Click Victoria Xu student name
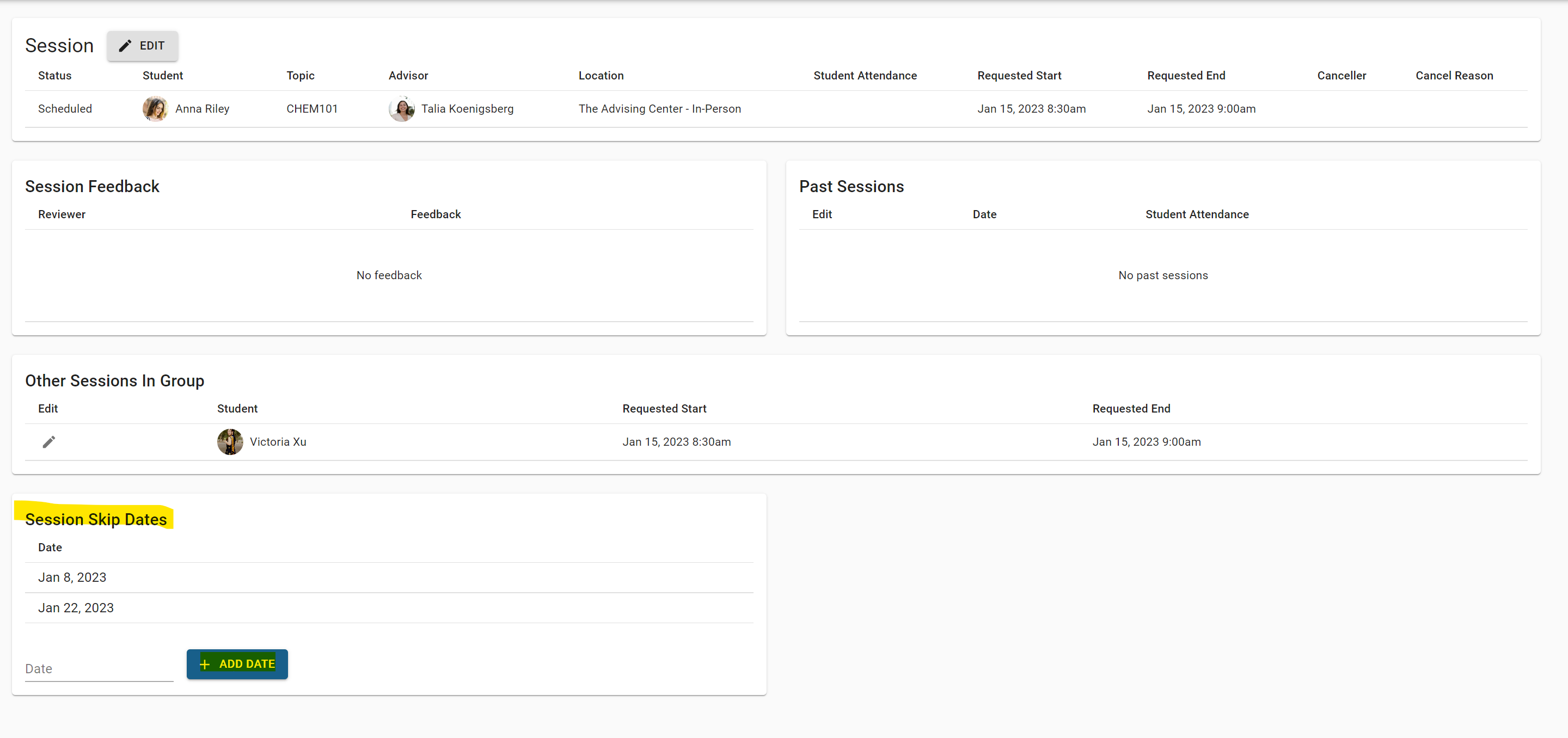1568x738 pixels. click(278, 442)
